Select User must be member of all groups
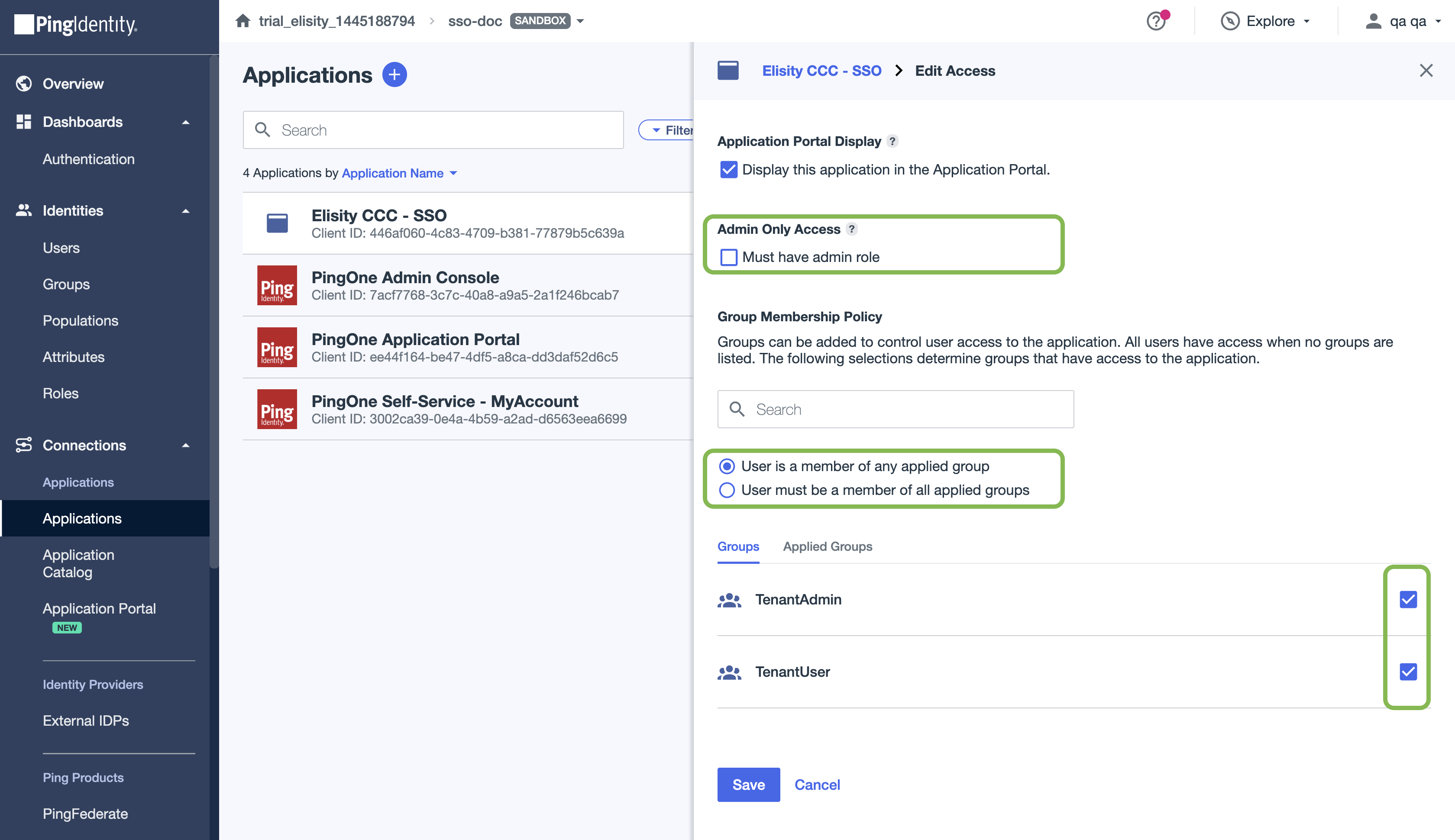 pos(727,490)
